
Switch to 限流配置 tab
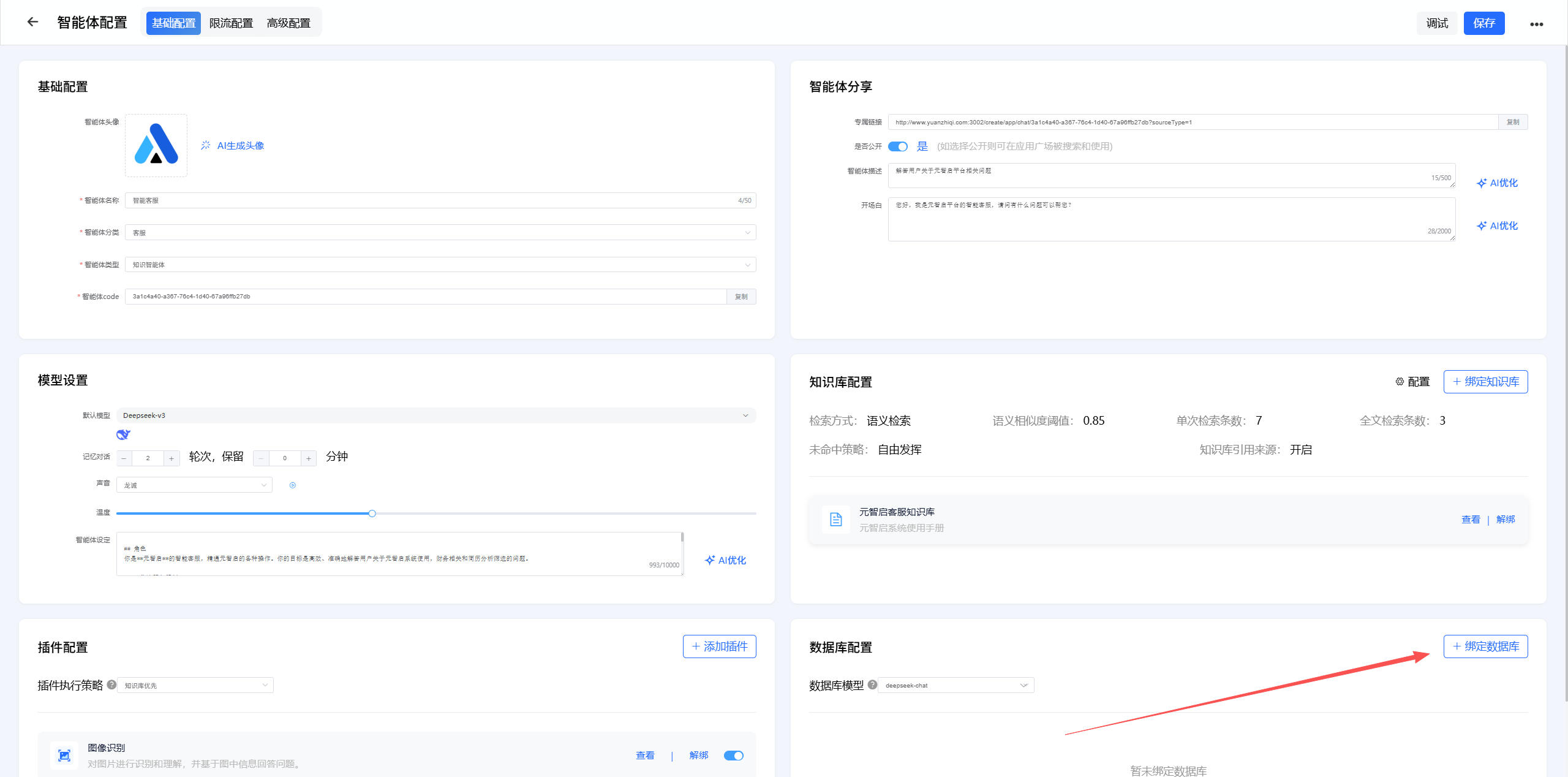click(x=231, y=23)
